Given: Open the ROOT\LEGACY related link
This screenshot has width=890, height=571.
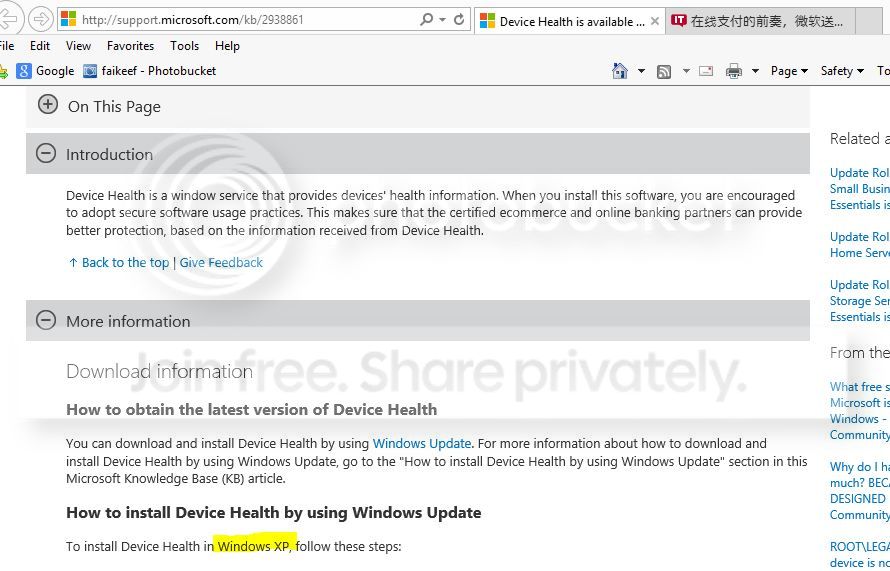Looking at the screenshot, I should coord(860,554).
